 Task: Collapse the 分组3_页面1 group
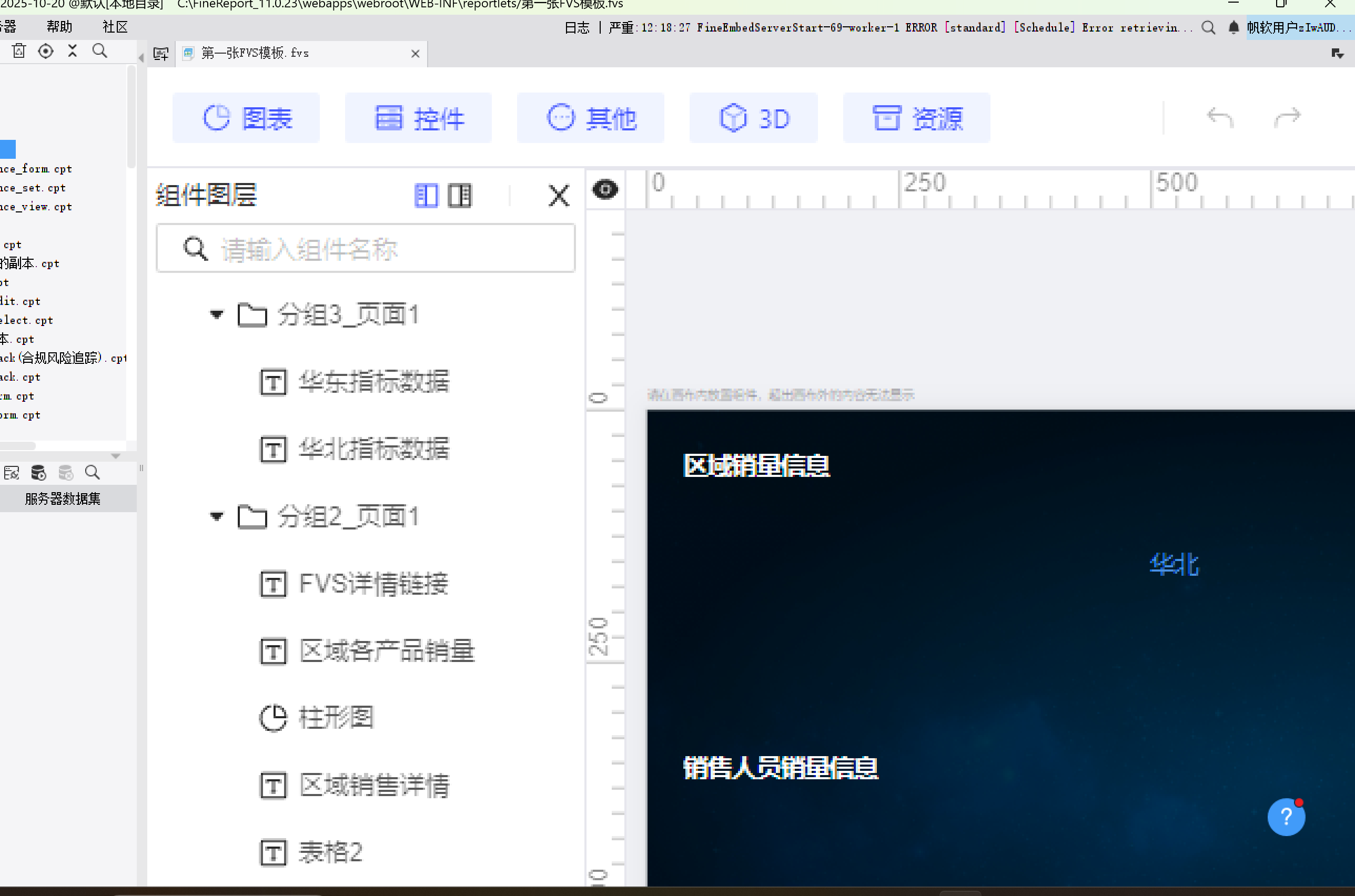pos(217,314)
